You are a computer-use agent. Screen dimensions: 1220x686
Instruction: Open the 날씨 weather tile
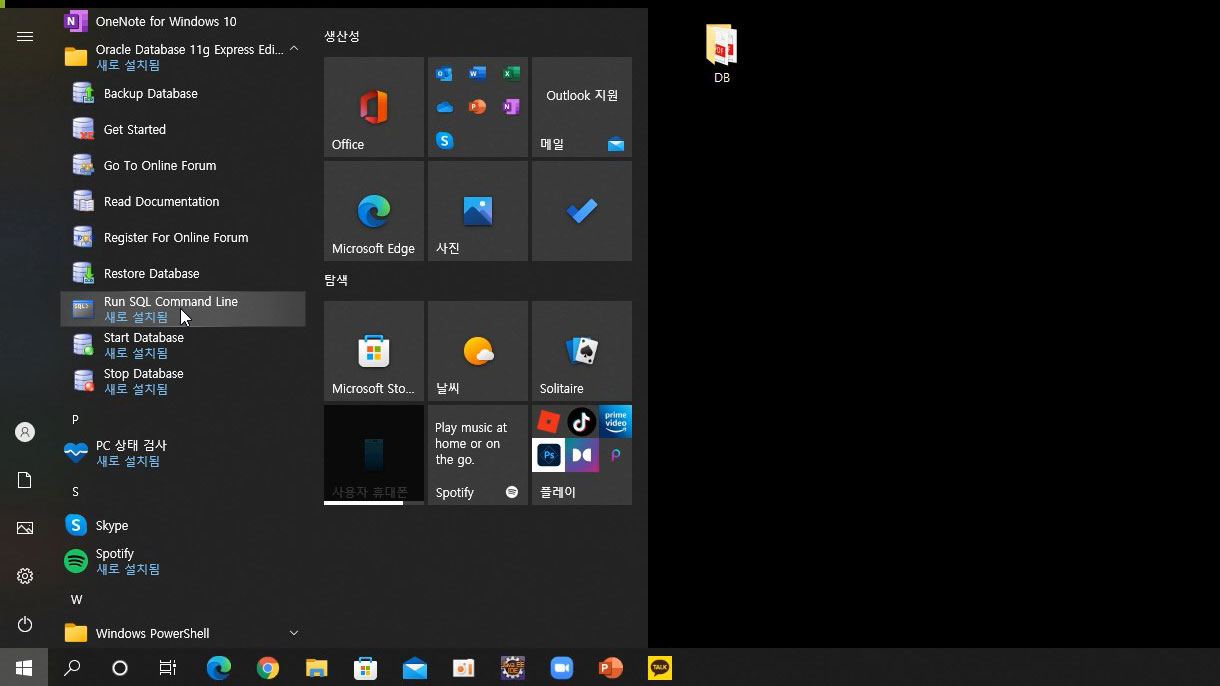click(478, 351)
